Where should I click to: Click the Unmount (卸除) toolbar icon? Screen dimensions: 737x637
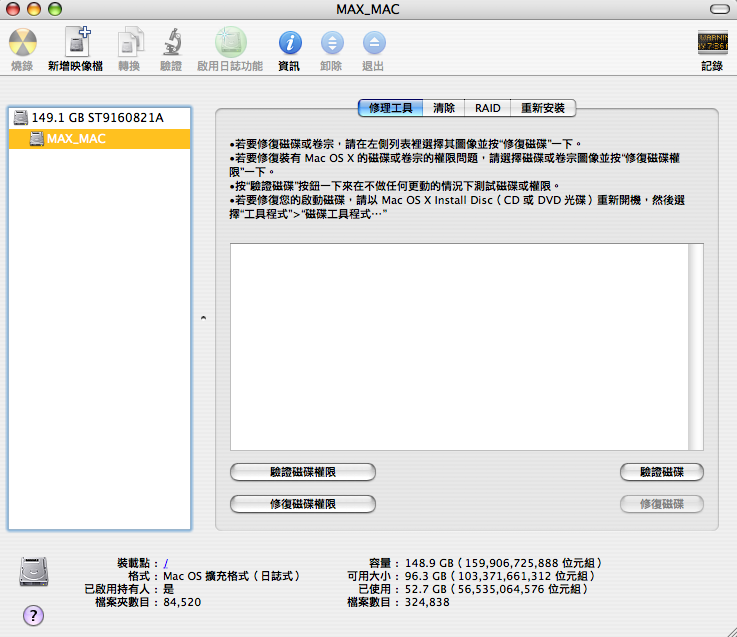click(x=332, y=43)
